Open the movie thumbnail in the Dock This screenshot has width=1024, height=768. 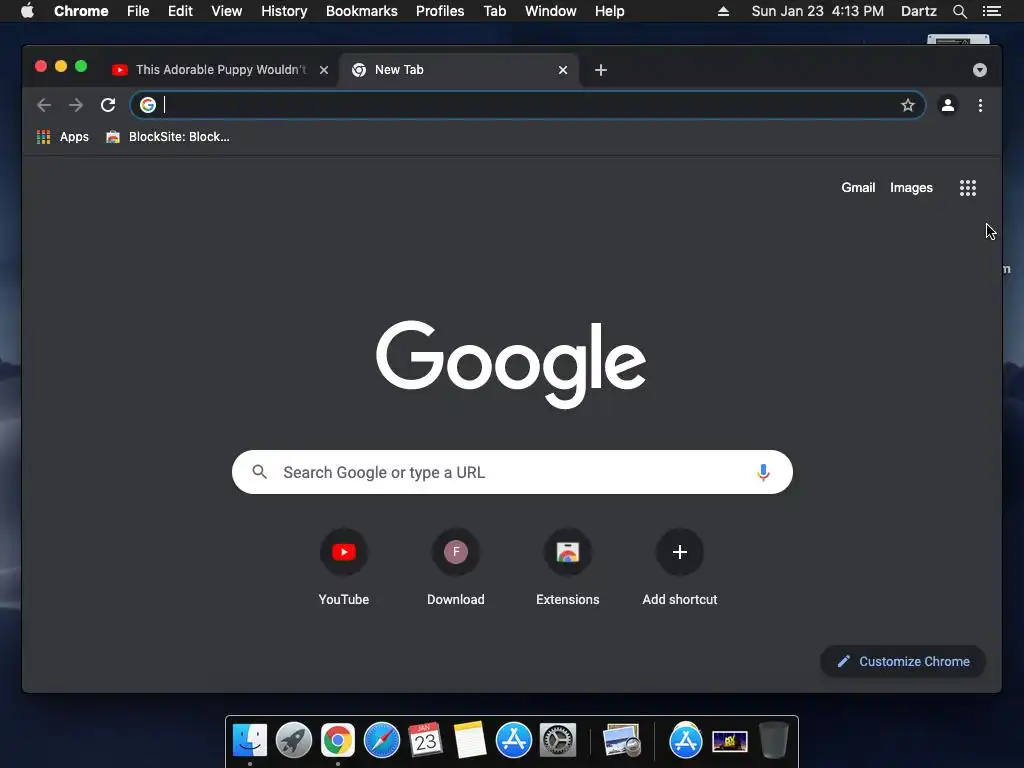tap(729, 742)
